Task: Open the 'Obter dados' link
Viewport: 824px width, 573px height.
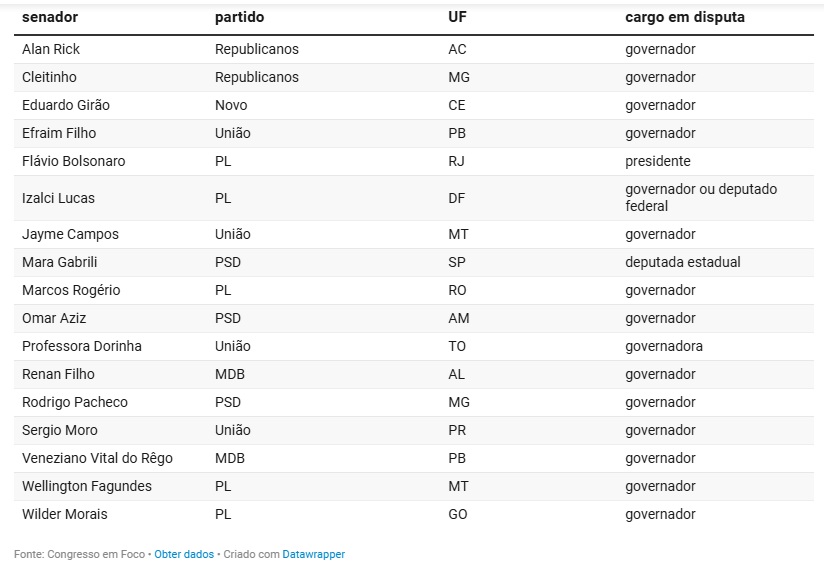Action: pyautogui.click(x=184, y=554)
